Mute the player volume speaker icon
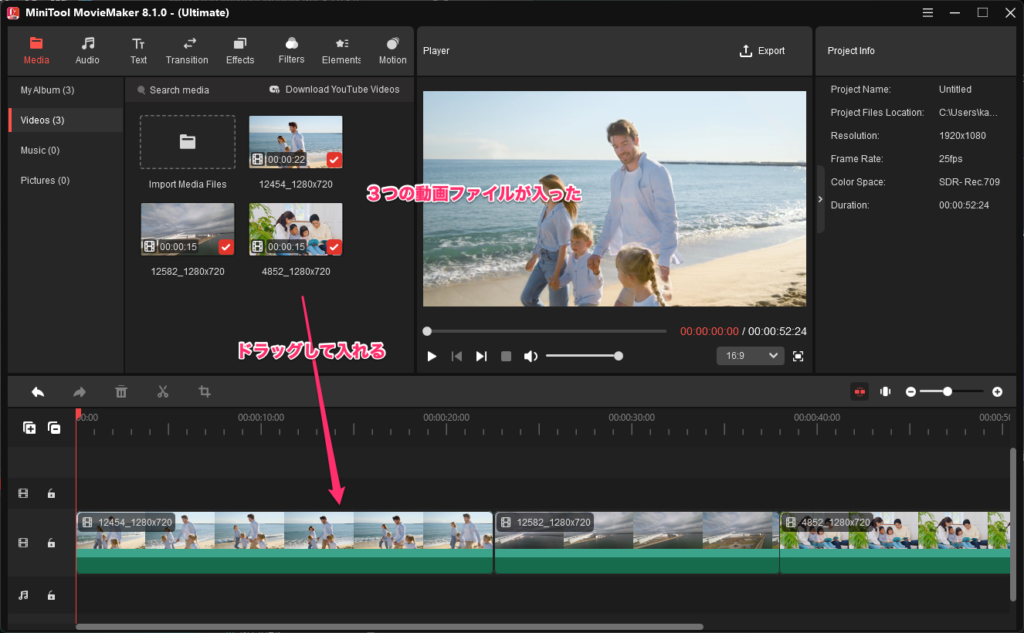Image resolution: width=1024 pixels, height=633 pixels. 531,356
